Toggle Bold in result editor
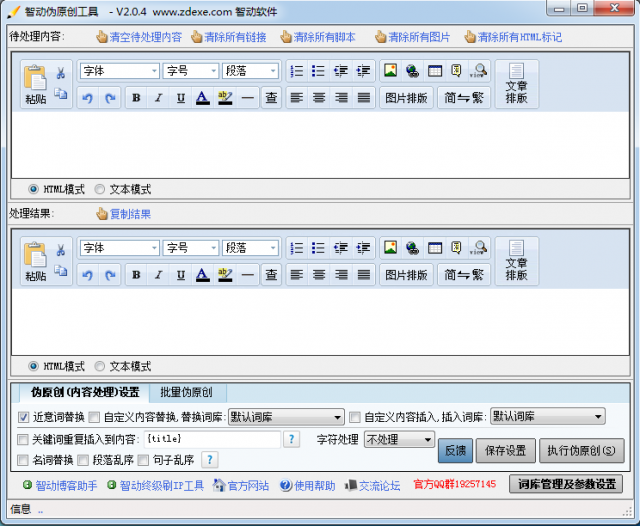The width and height of the screenshot is (640, 526). pos(136,275)
